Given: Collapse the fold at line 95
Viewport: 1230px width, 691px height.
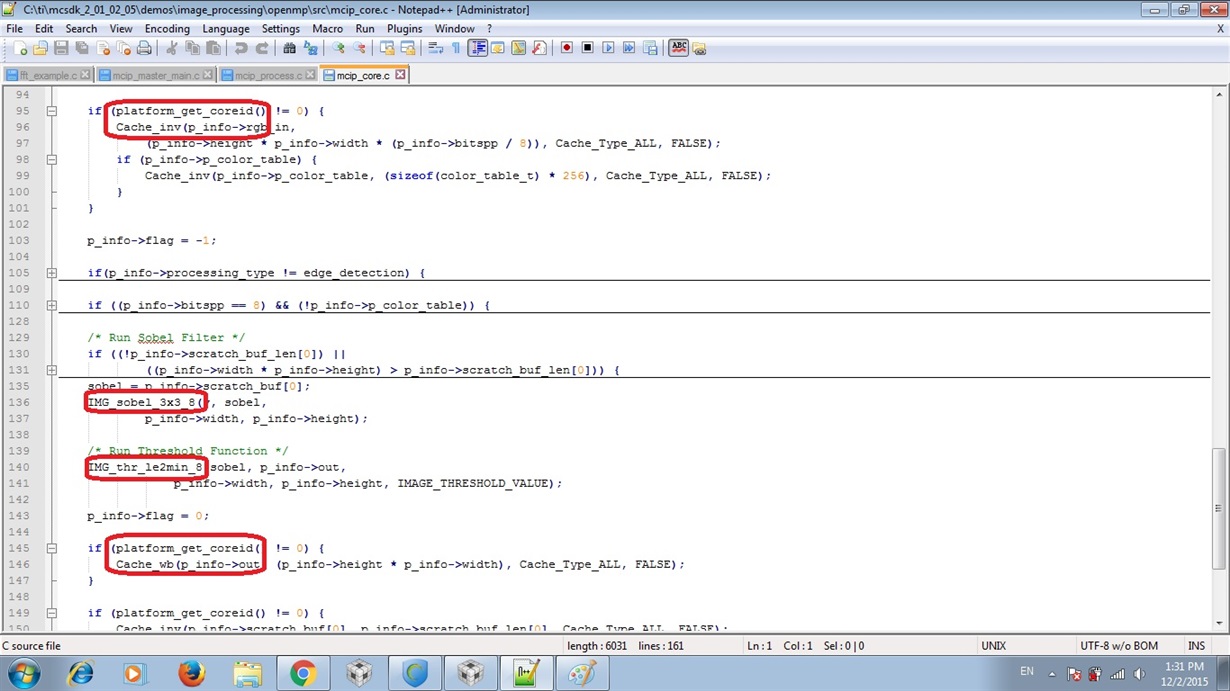Looking at the screenshot, I should point(52,111).
